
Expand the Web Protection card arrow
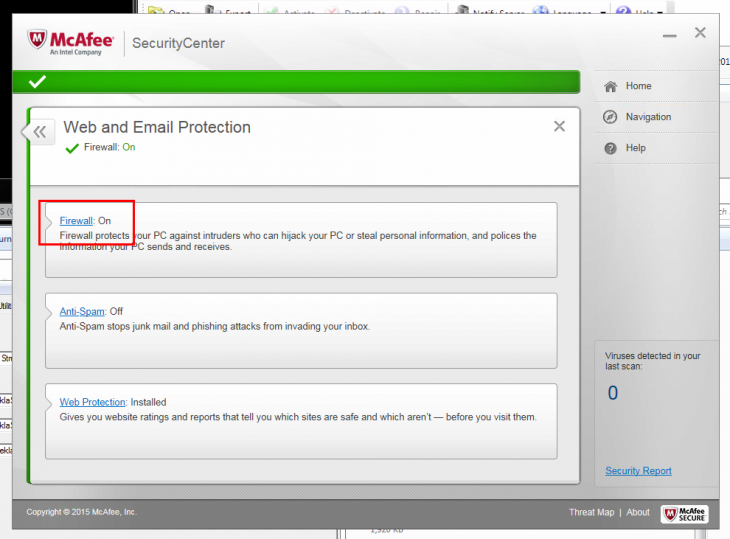click(x=48, y=403)
